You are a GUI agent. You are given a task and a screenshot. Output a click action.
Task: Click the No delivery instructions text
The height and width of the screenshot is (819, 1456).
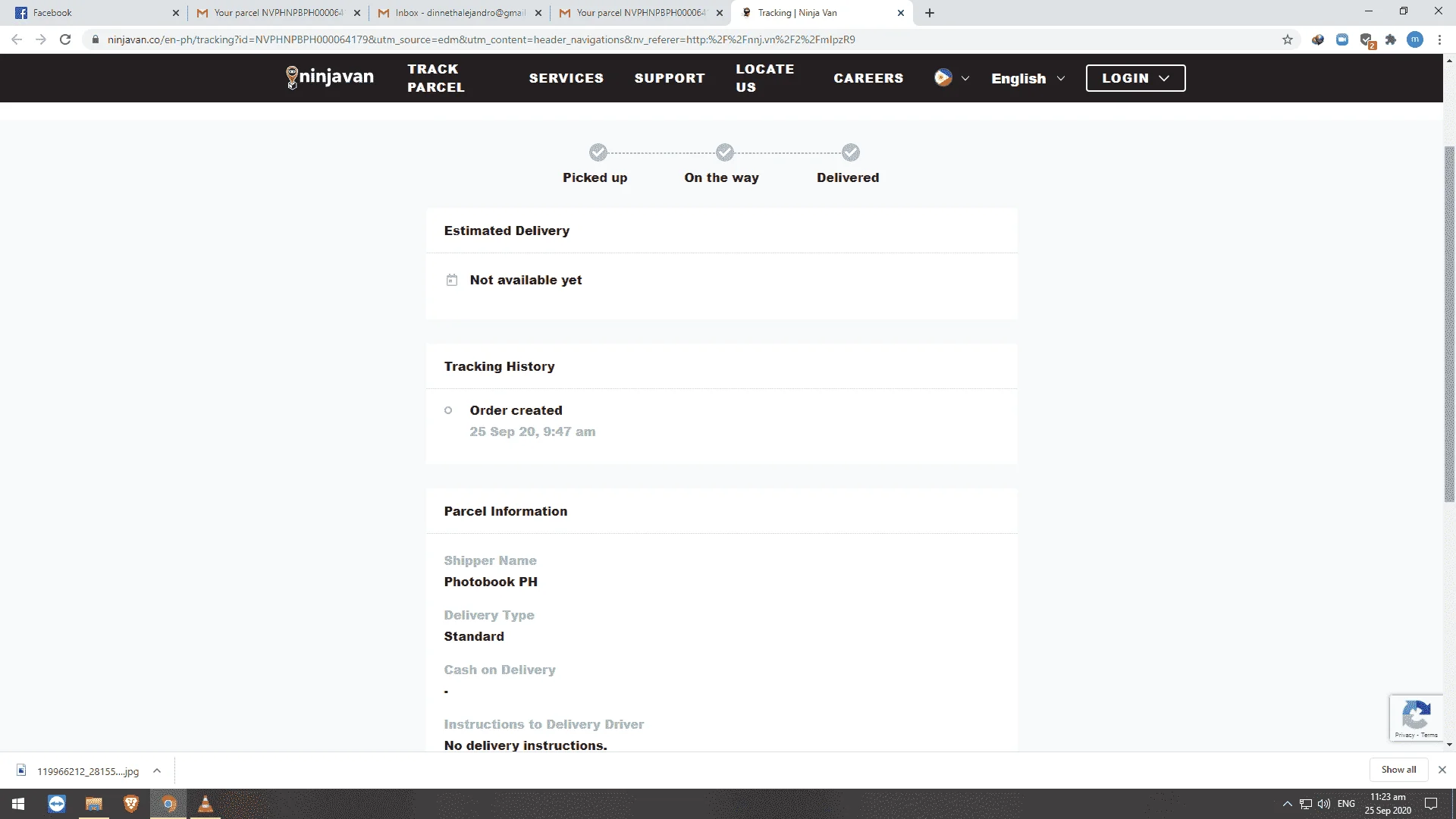click(526, 745)
